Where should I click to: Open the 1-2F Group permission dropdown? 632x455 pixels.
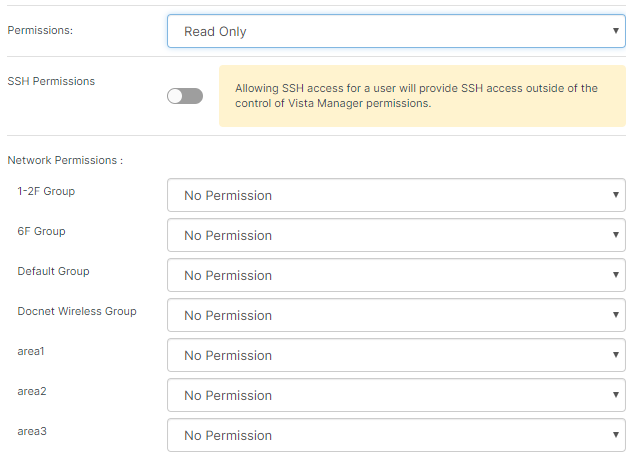tap(396, 195)
